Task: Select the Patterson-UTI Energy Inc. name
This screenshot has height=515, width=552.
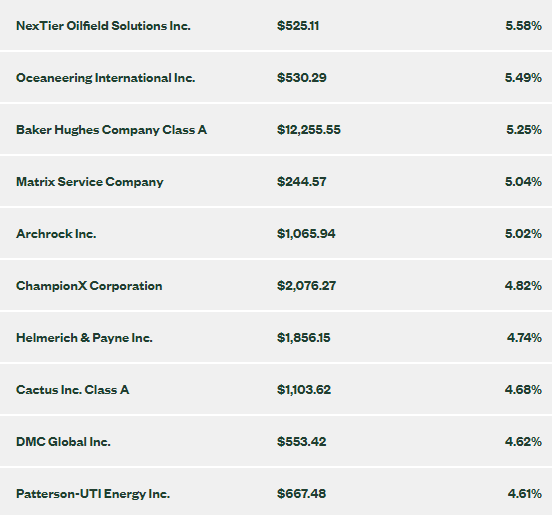Action: tap(93, 494)
